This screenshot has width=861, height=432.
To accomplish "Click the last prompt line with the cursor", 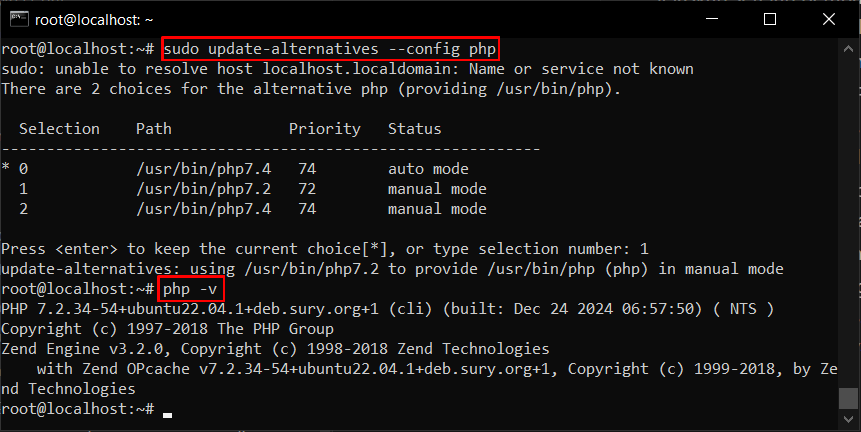I will coord(87,409).
